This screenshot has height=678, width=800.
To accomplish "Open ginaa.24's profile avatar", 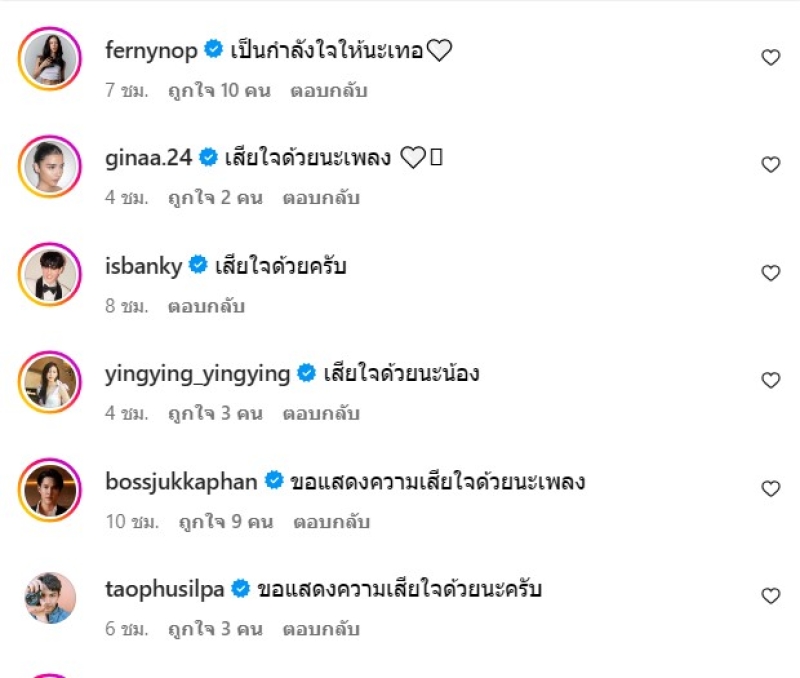I will (49, 165).
